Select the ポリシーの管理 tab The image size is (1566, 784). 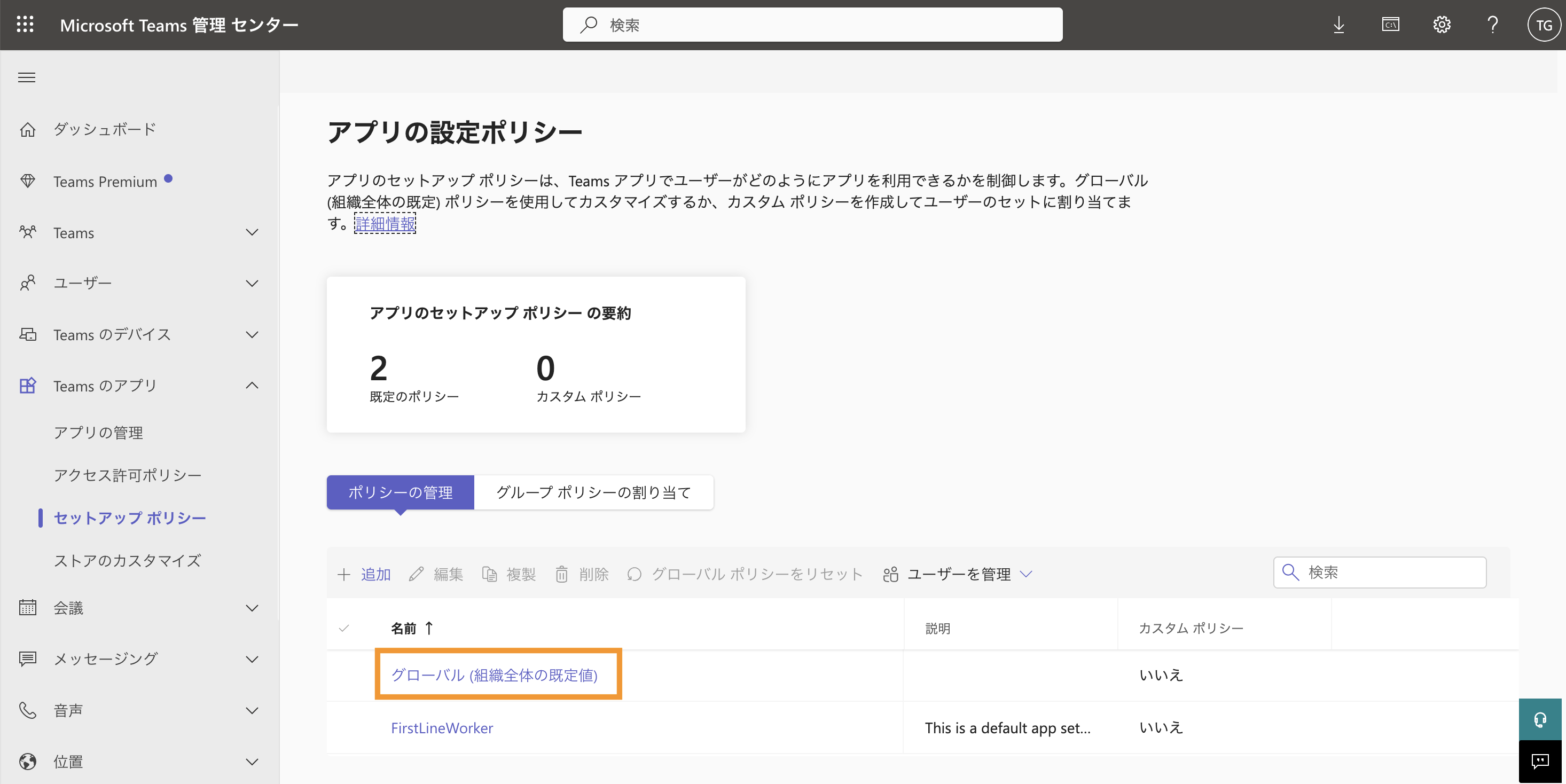coord(400,492)
